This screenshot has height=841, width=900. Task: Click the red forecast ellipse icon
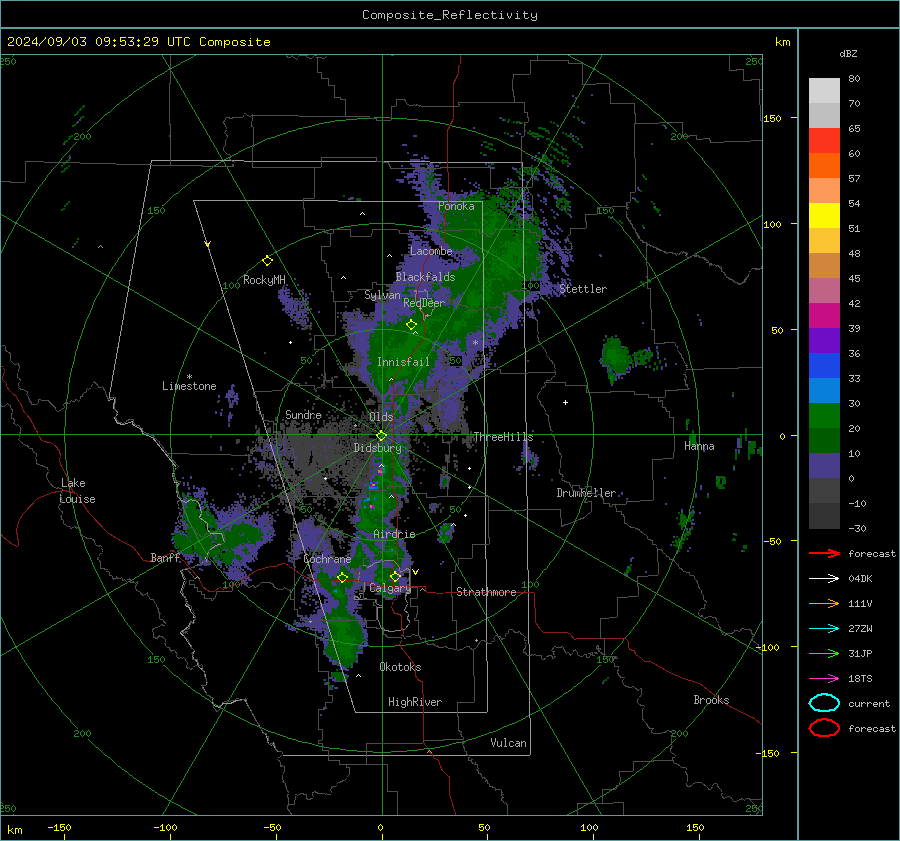(x=824, y=728)
